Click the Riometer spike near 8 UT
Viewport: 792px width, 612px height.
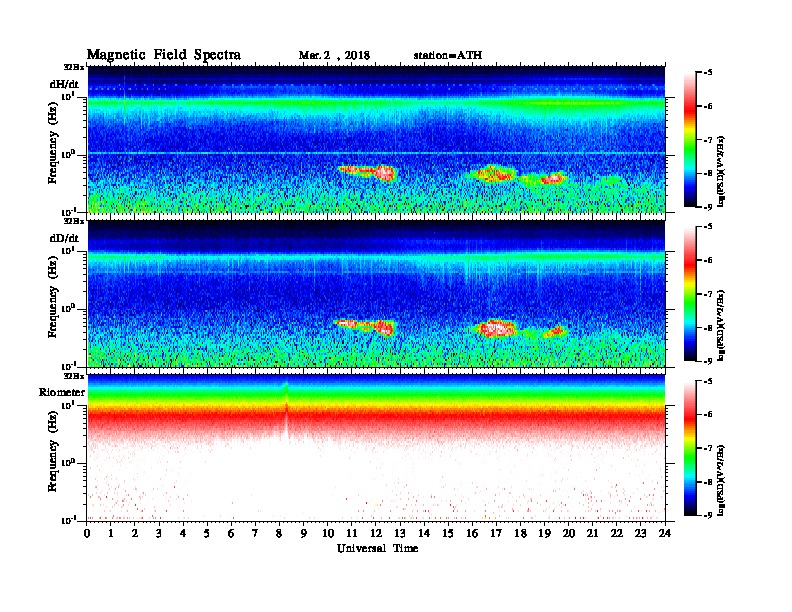[287, 412]
